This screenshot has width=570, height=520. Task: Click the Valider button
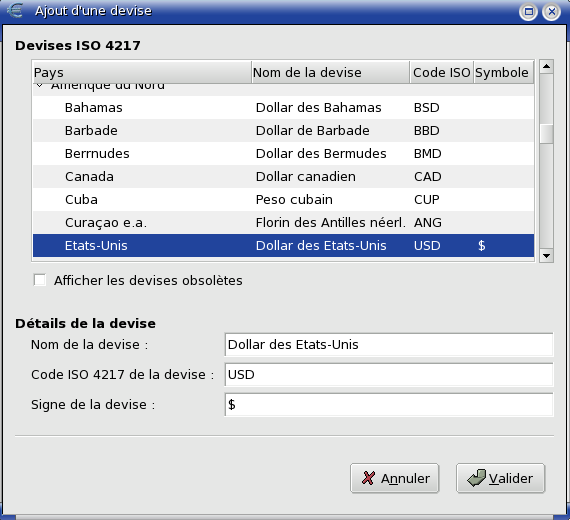point(501,478)
